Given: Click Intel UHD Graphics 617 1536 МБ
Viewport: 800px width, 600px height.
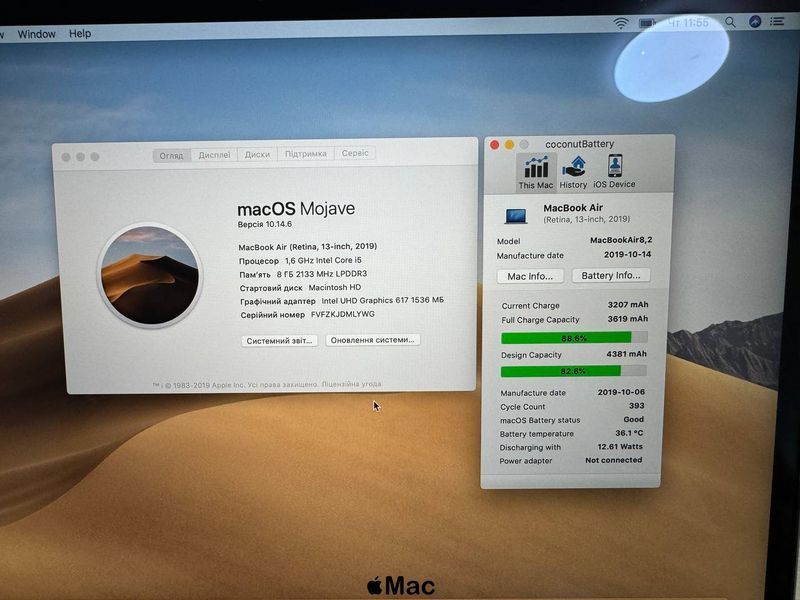Looking at the screenshot, I should [x=383, y=301].
